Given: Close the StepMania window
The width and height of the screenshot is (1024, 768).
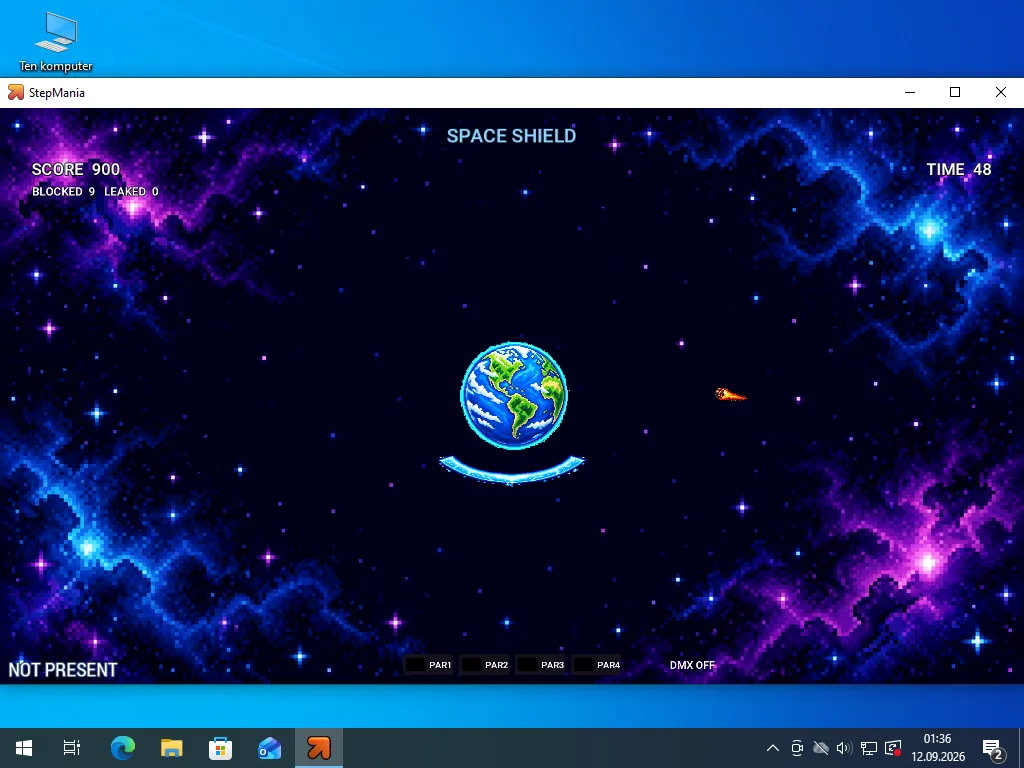Looking at the screenshot, I should 1000,92.
